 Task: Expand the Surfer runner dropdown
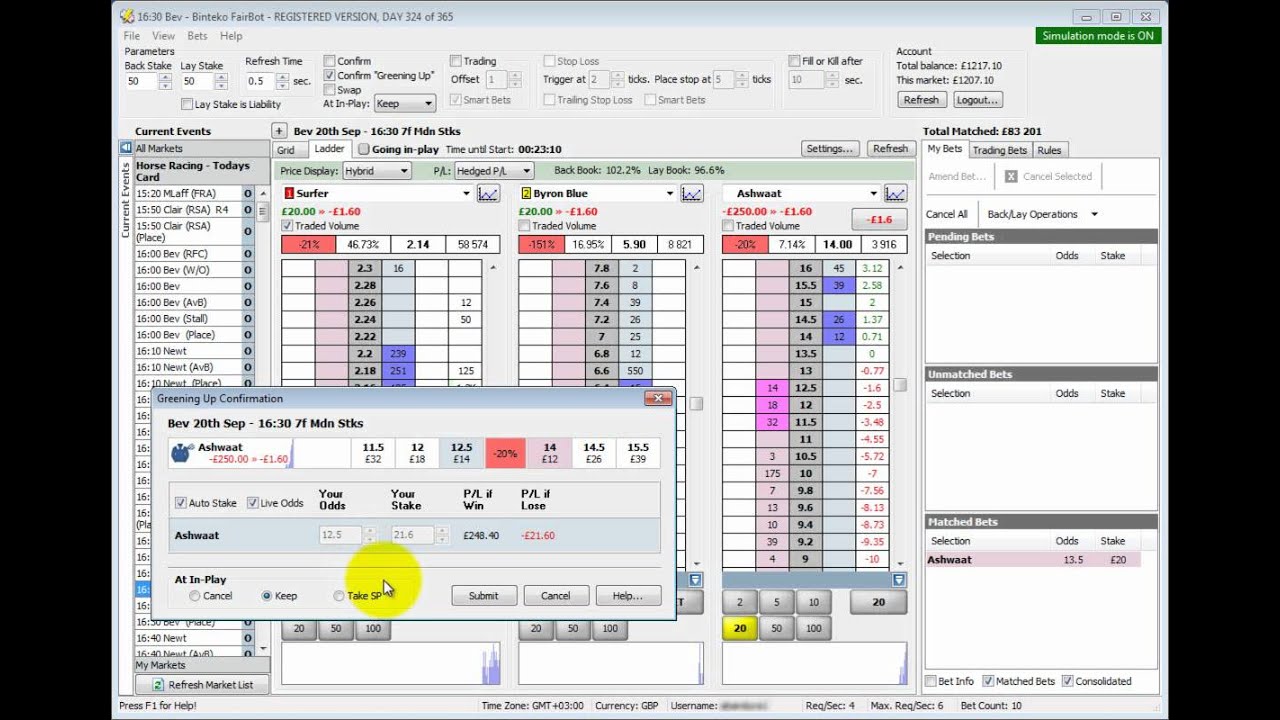(x=466, y=194)
